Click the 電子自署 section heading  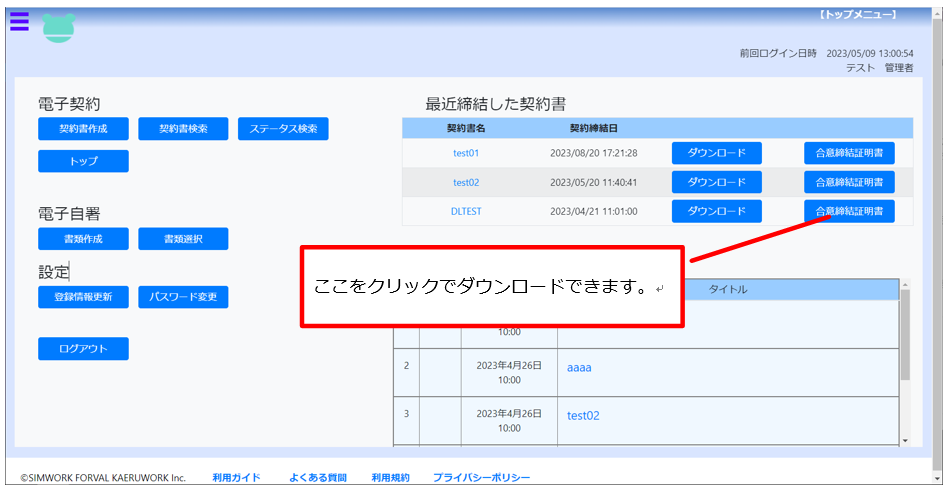(69, 214)
